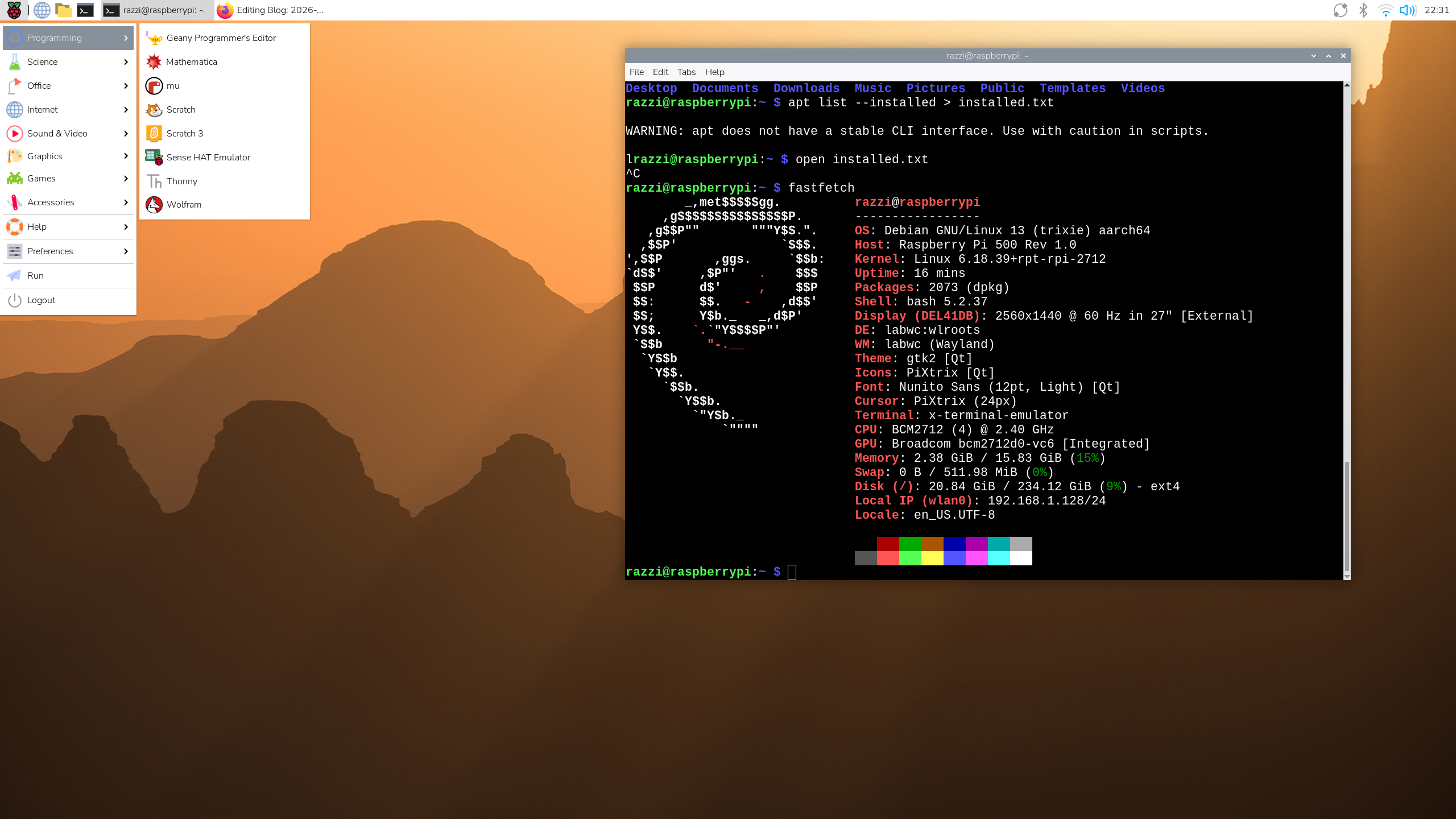
Task: Click the Thonny icon
Action: [154, 181]
